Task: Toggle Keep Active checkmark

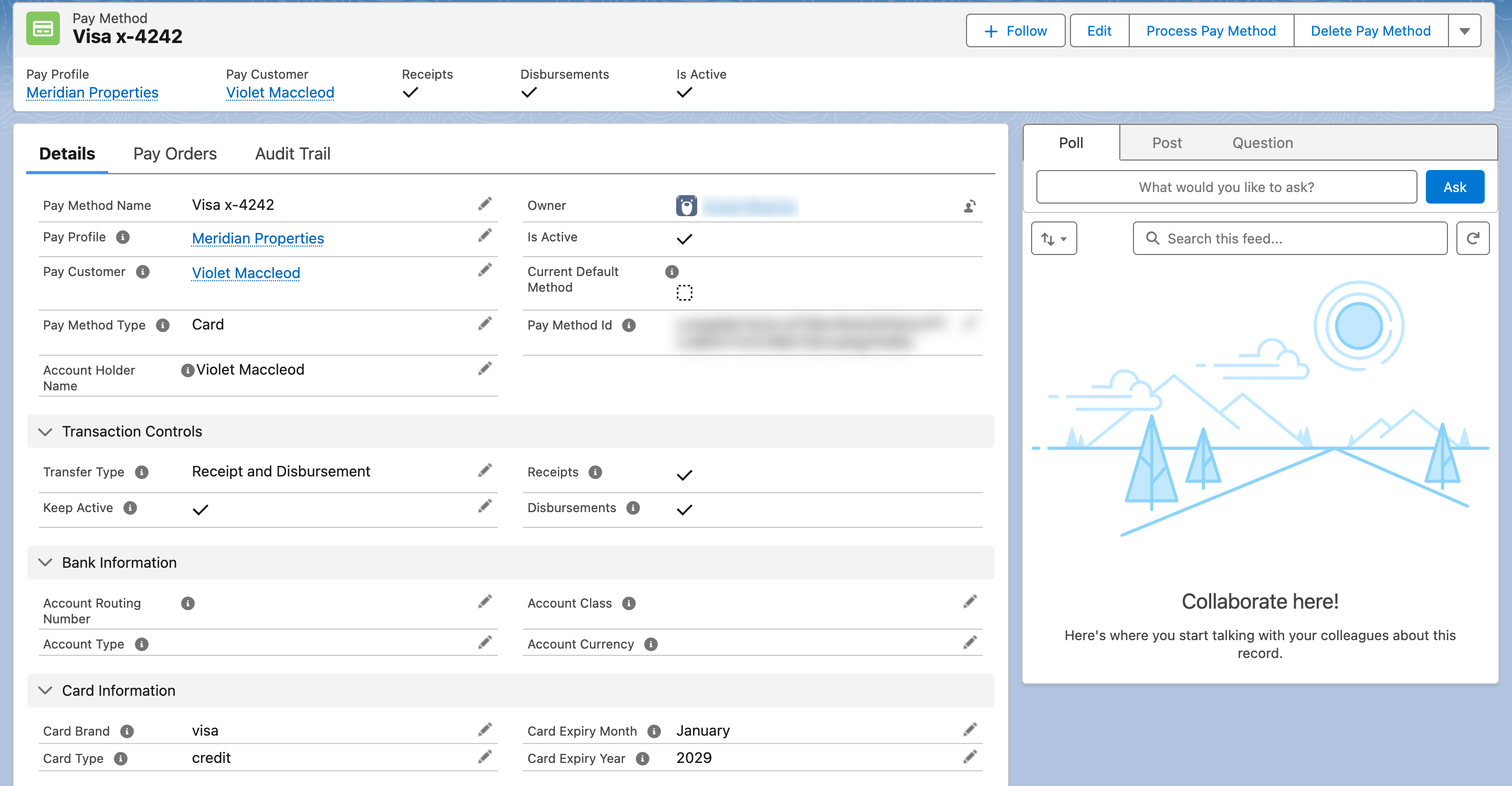Action: click(200, 509)
